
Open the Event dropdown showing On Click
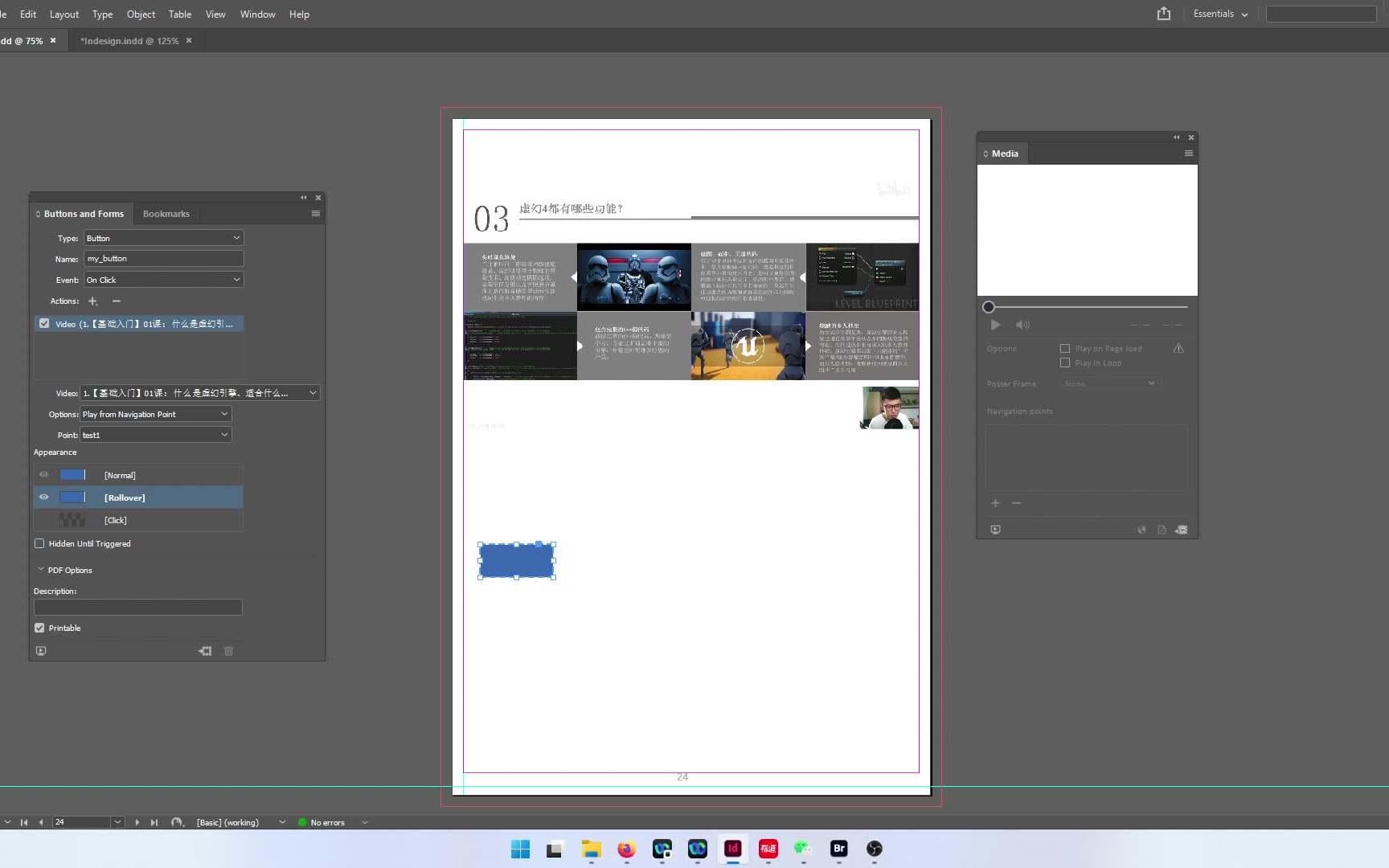(163, 280)
